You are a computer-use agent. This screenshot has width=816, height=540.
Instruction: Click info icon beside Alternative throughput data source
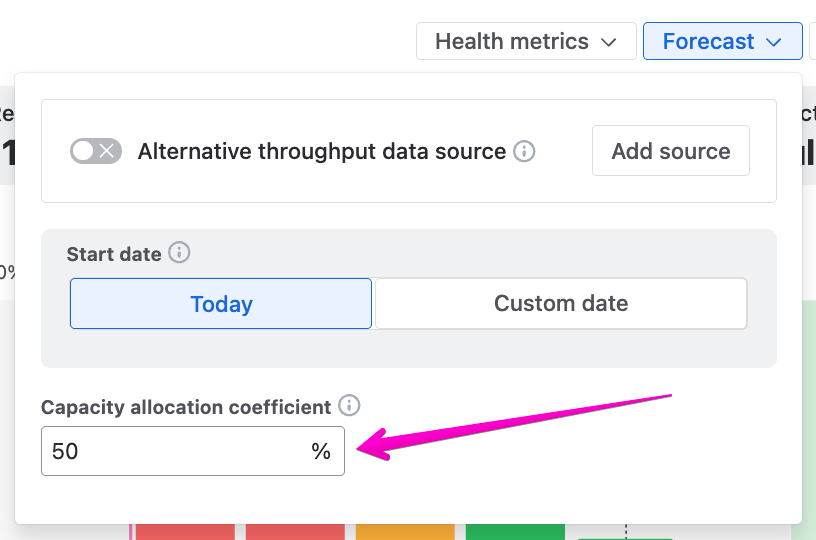point(524,151)
